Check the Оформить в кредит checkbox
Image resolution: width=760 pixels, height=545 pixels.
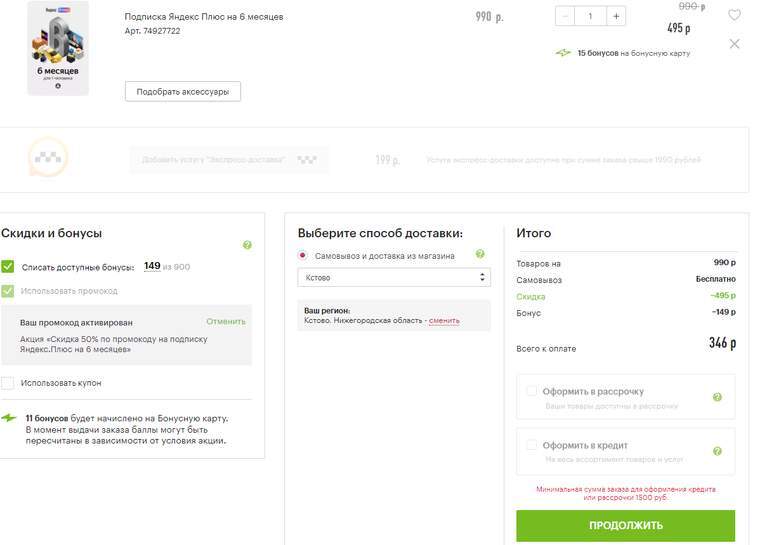coord(532,445)
